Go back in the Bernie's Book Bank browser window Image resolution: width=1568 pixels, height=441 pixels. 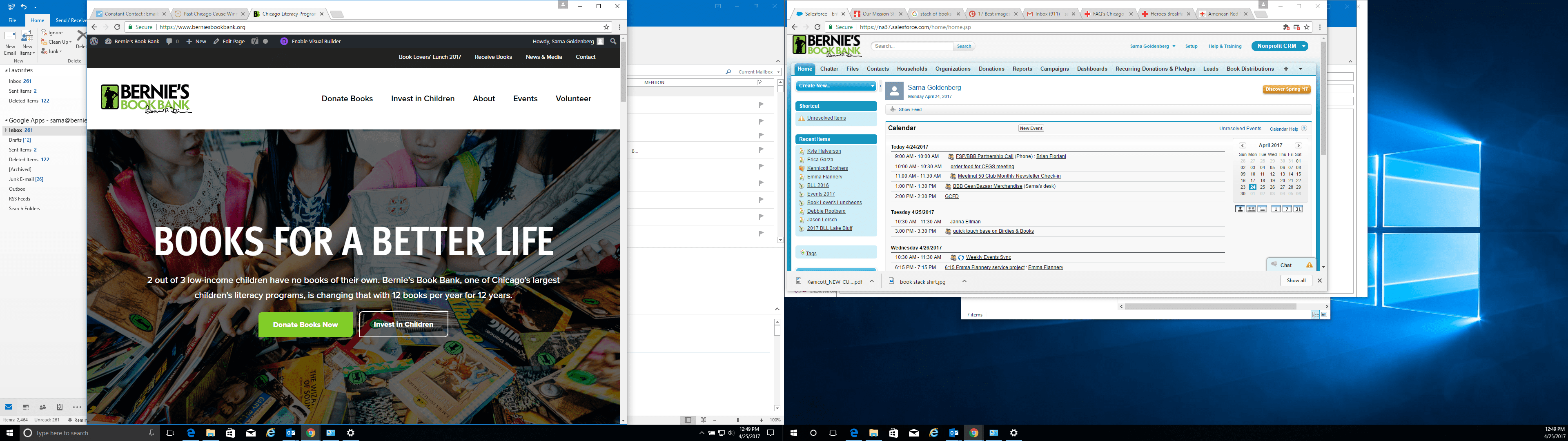[x=94, y=27]
